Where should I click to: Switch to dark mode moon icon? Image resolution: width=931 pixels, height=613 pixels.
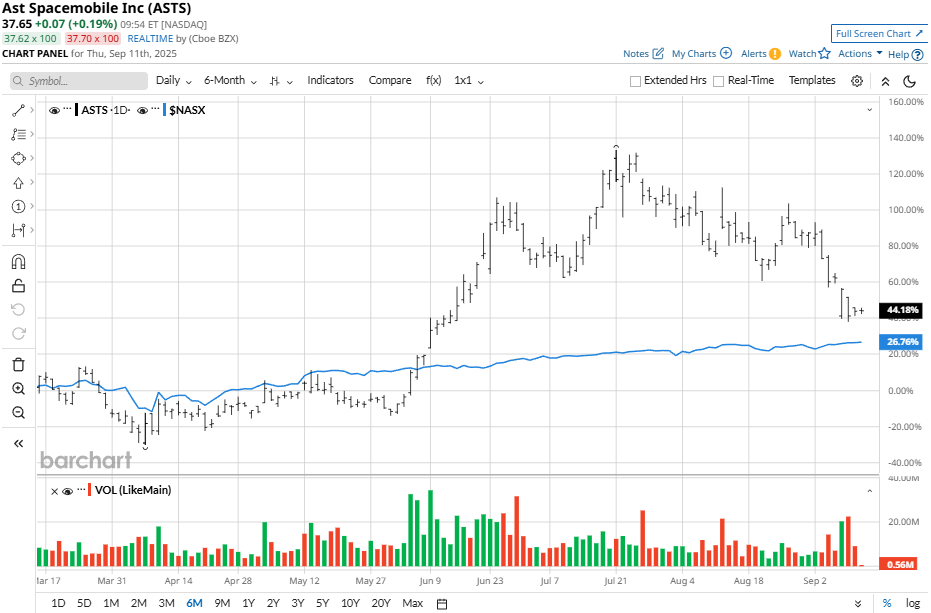[909, 81]
